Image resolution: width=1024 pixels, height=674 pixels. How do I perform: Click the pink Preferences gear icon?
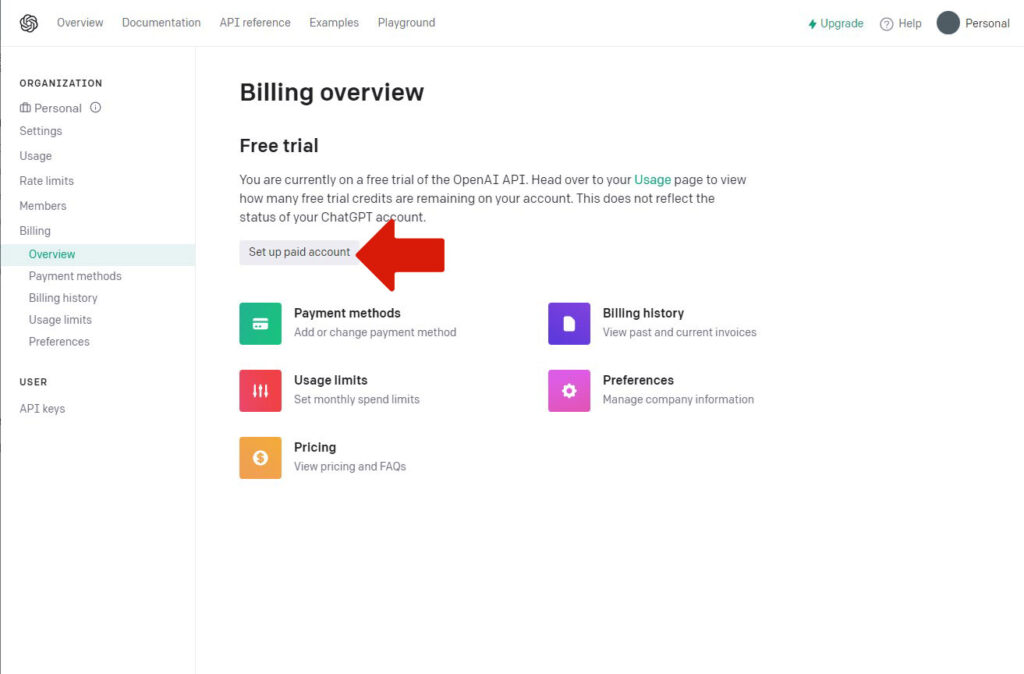569,390
